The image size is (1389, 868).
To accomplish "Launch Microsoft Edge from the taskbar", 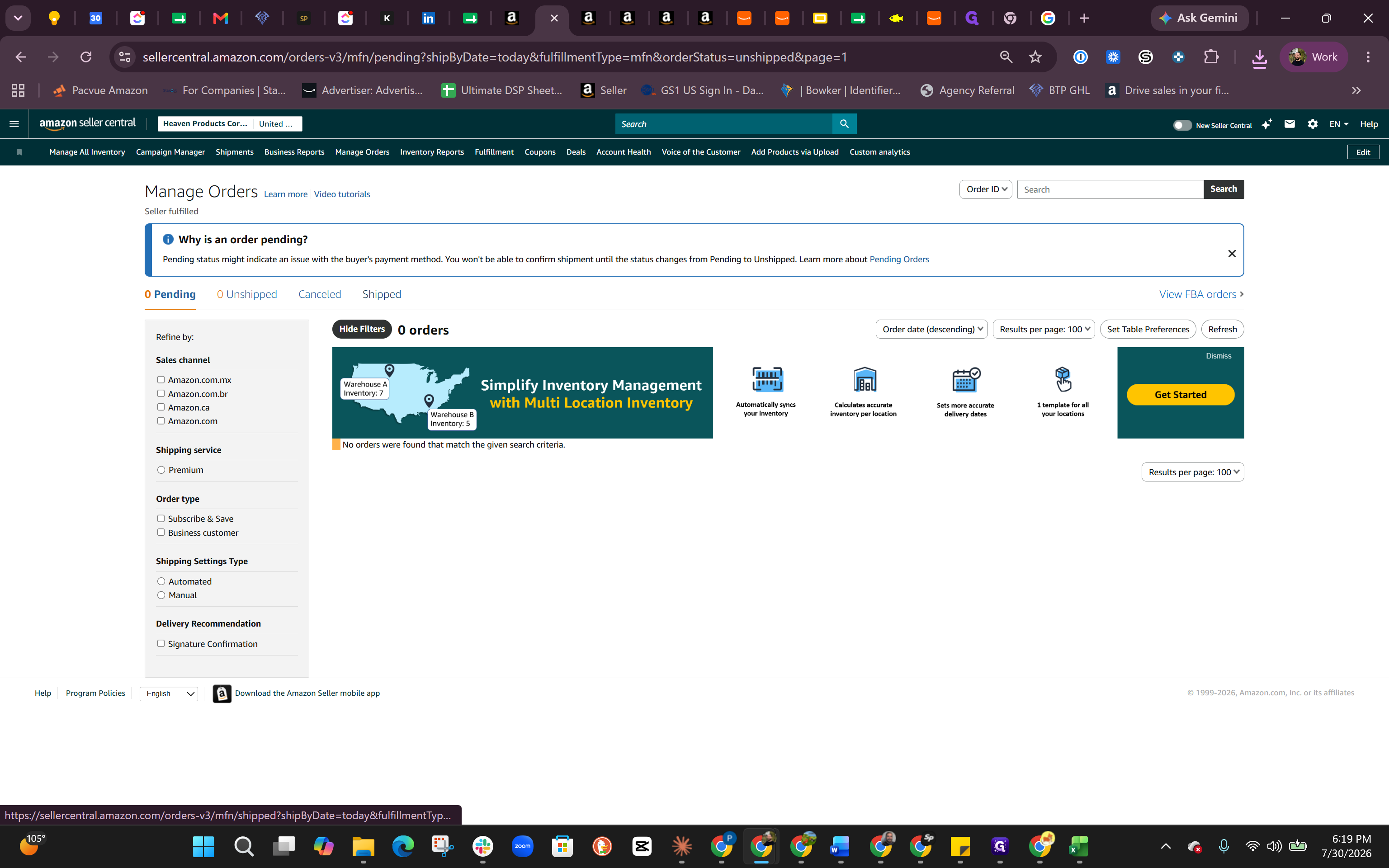I will click(x=403, y=846).
